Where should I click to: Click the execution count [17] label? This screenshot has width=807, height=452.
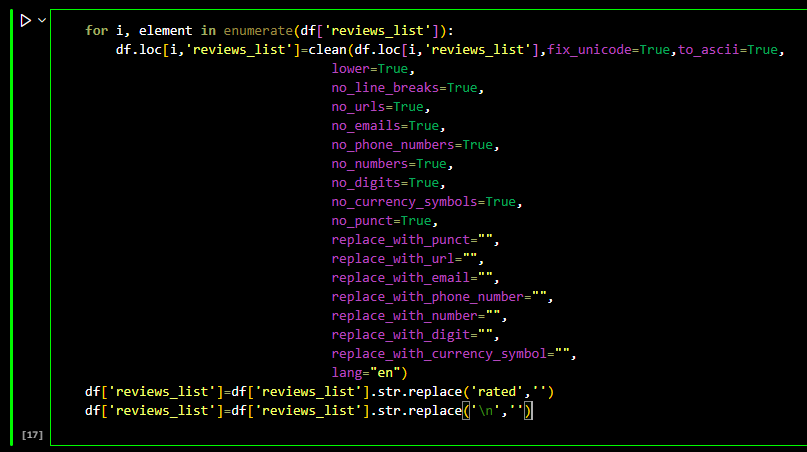point(31,435)
